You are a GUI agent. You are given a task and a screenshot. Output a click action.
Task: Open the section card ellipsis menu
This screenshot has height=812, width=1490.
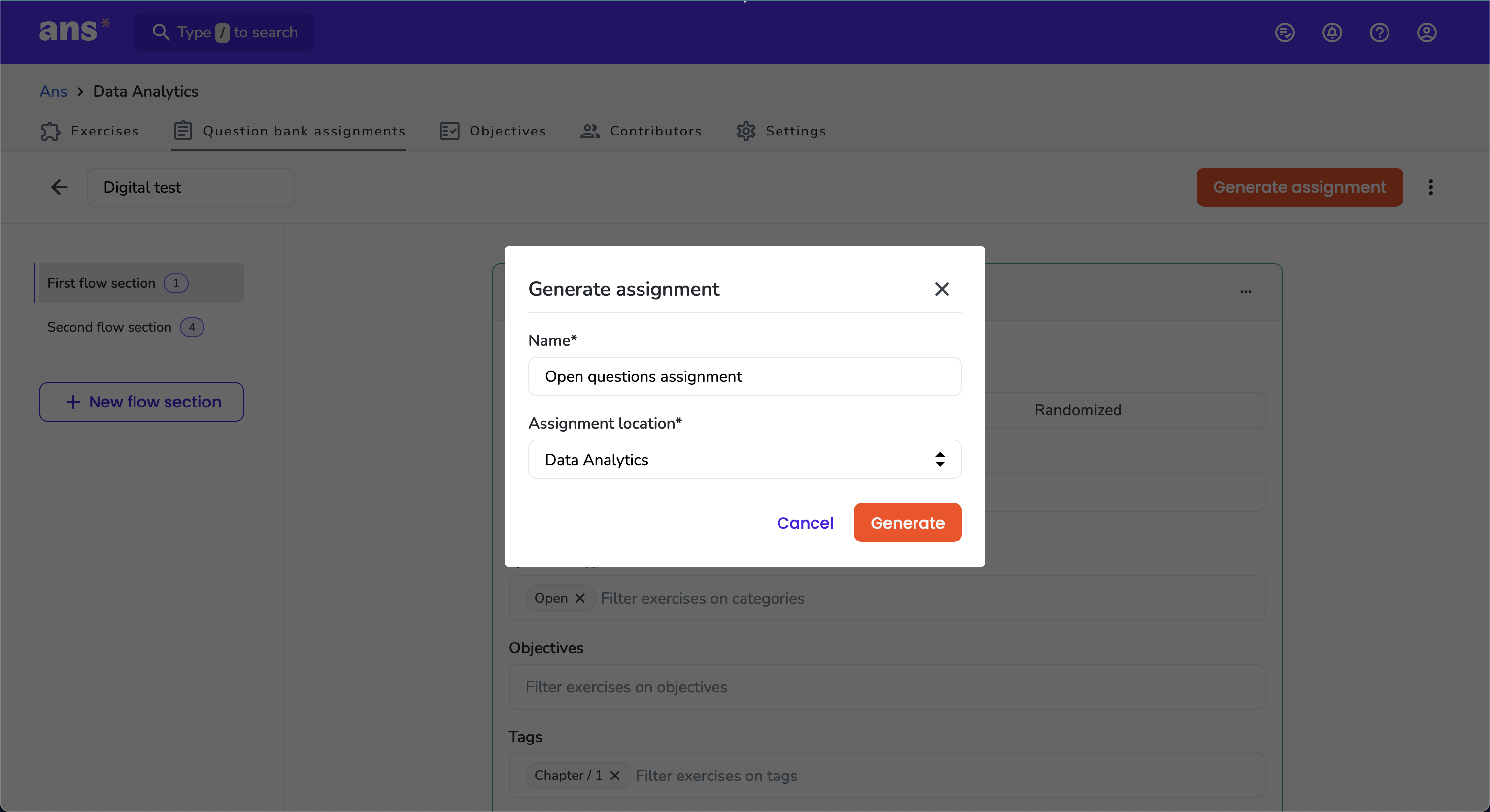point(1246,292)
